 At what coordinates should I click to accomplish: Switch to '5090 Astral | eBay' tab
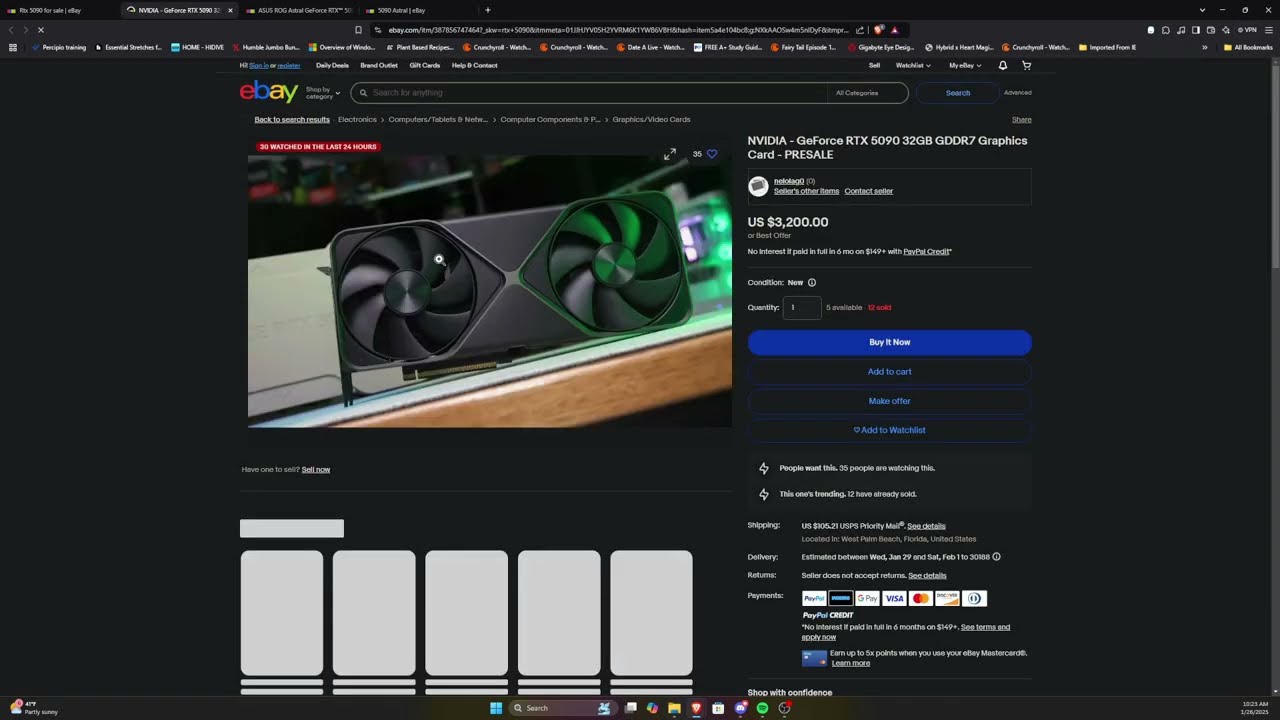tap(417, 10)
